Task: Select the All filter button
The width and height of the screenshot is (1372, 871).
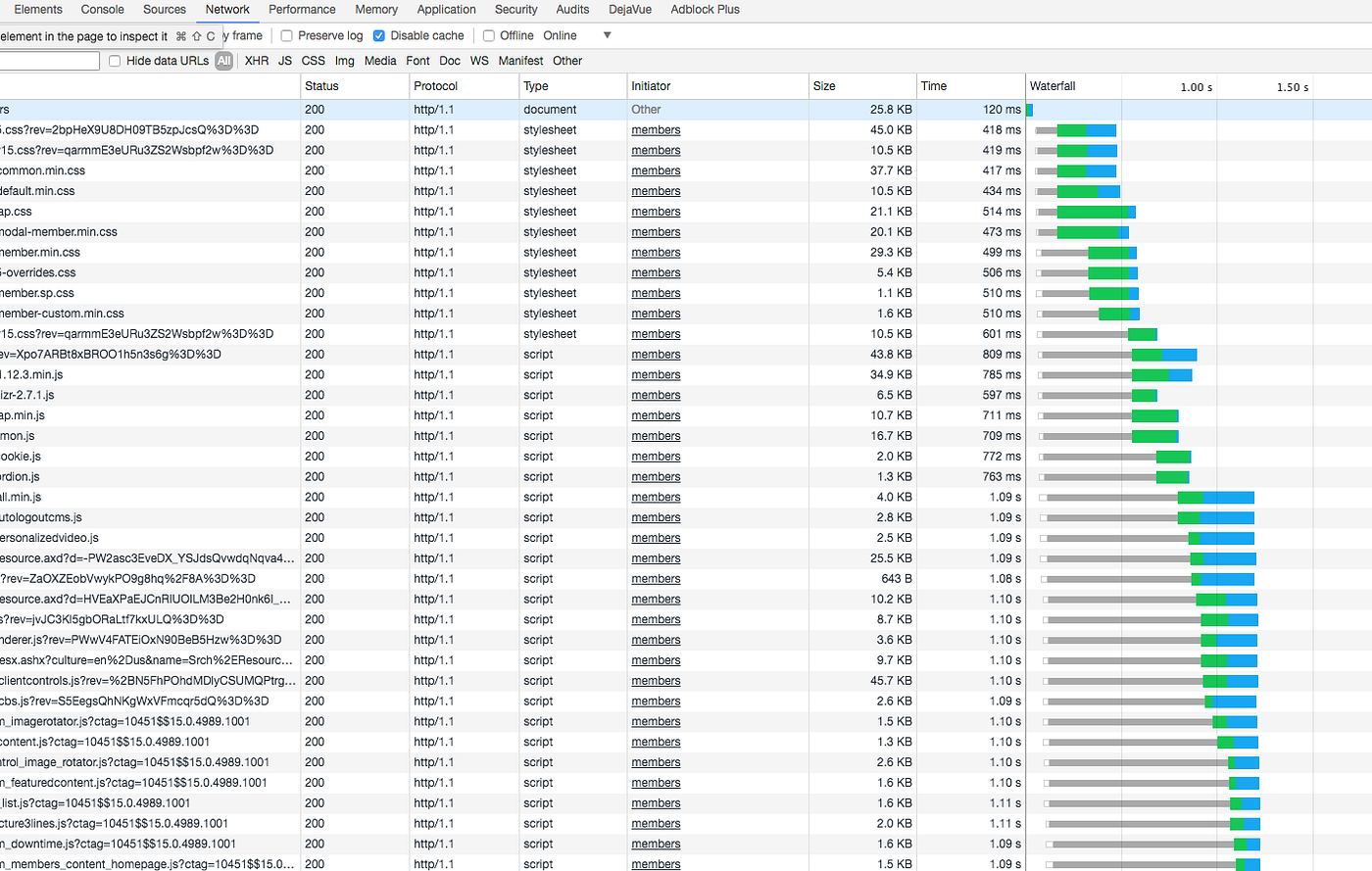Action: tap(224, 61)
